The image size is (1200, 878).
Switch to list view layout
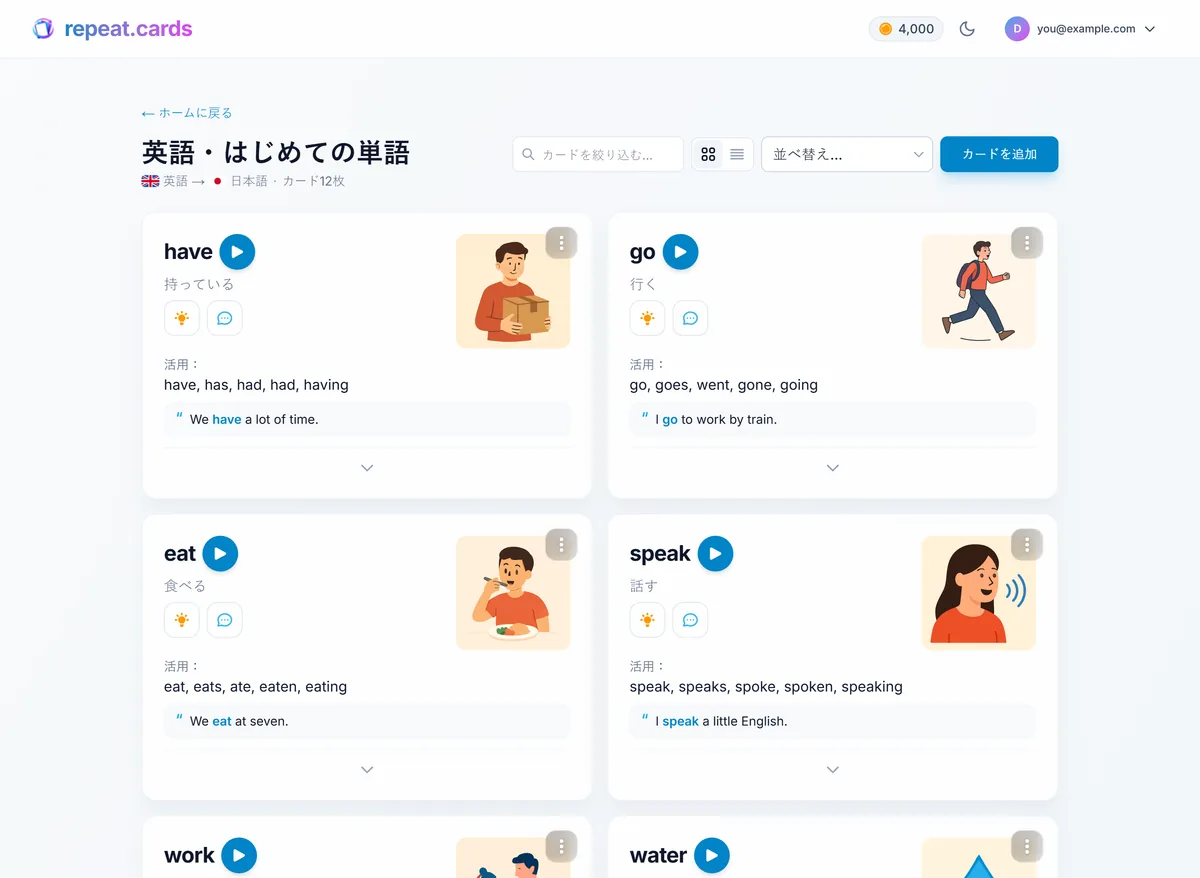(737, 154)
